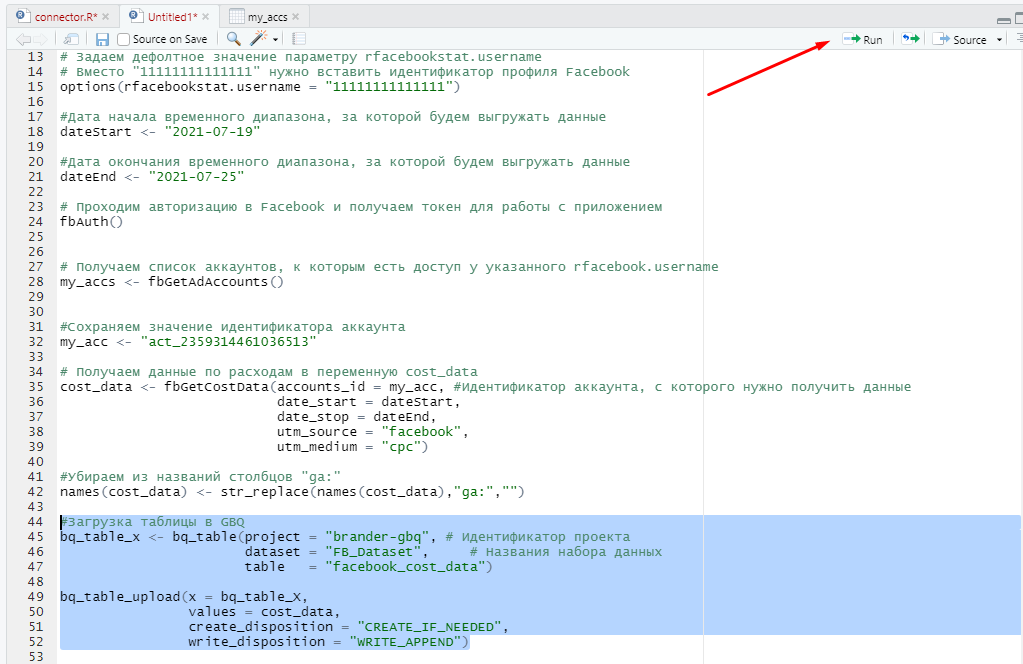Enable the Source on Save checkbox

coord(124,39)
